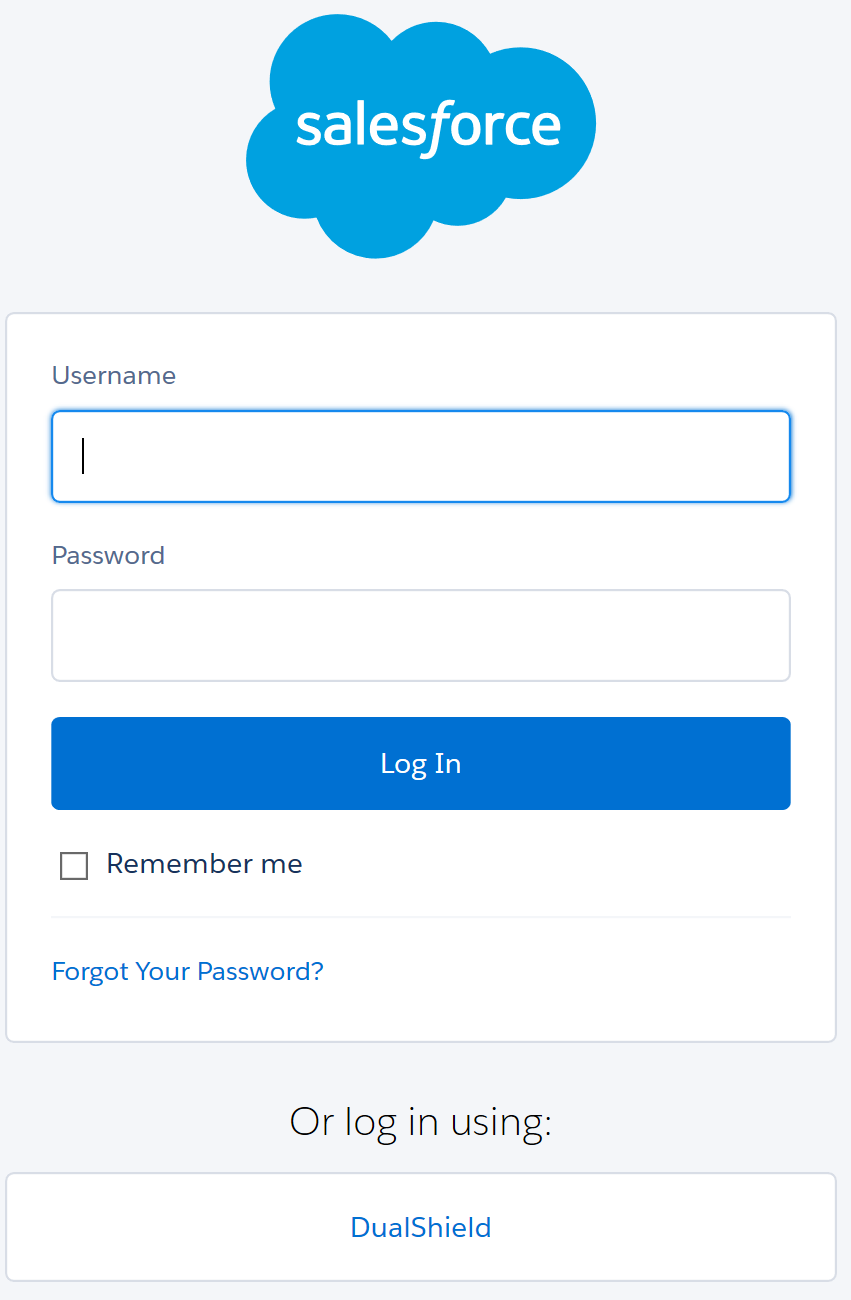Log in using the DualShield option
The height and width of the screenshot is (1300, 851).
[x=420, y=1227]
